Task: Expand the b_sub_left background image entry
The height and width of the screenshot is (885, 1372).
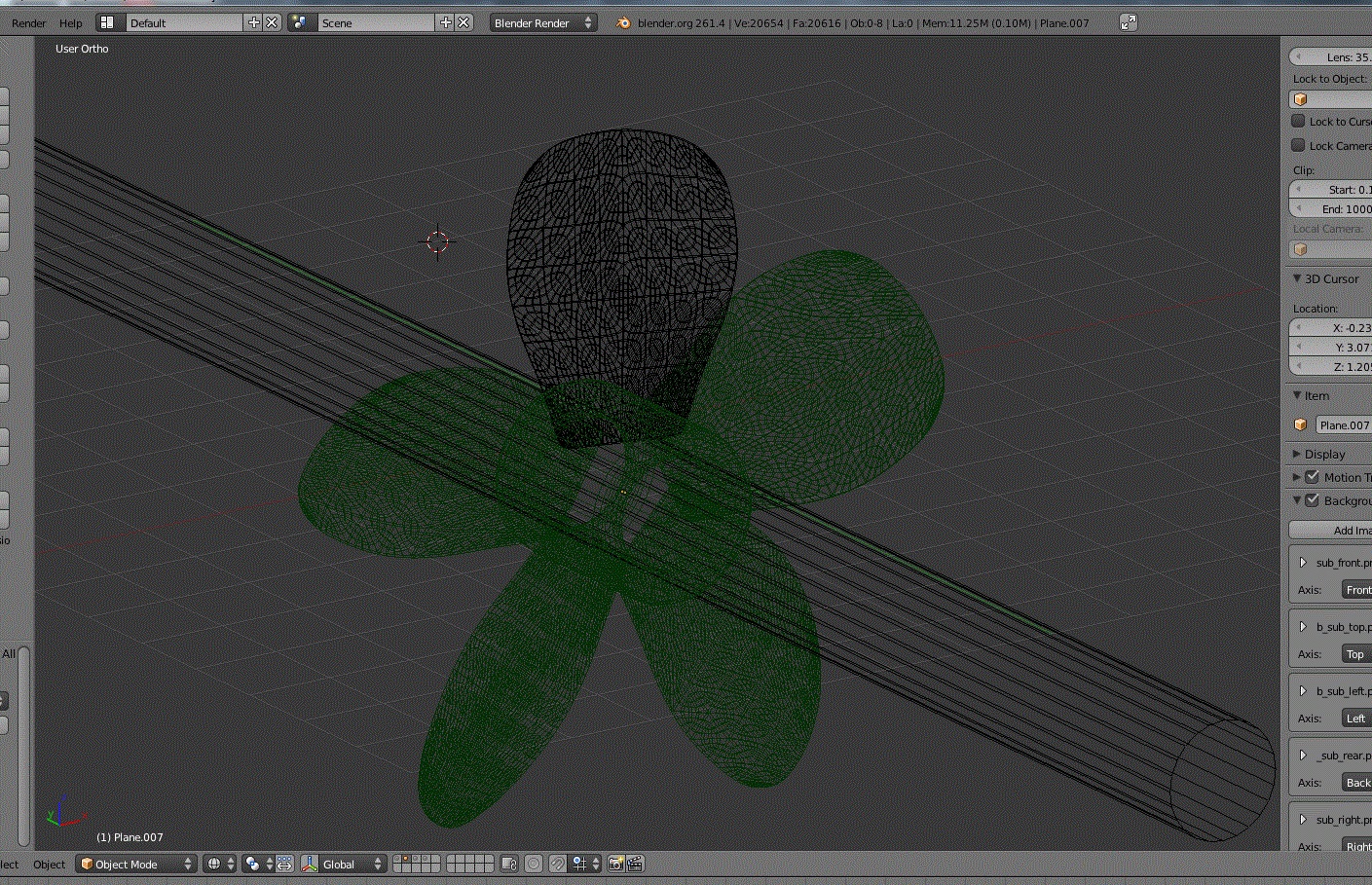Action: pyautogui.click(x=1303, y=690)
